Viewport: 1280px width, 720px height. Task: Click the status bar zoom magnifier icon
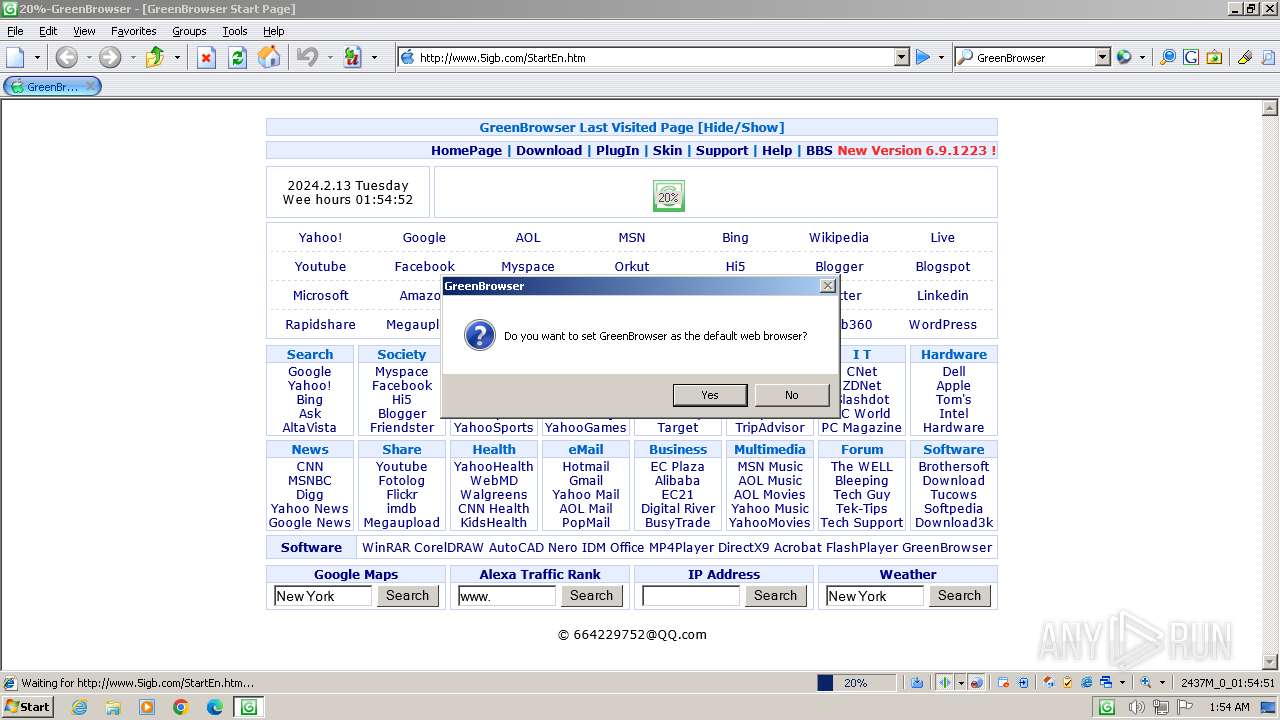point(1146,683)
